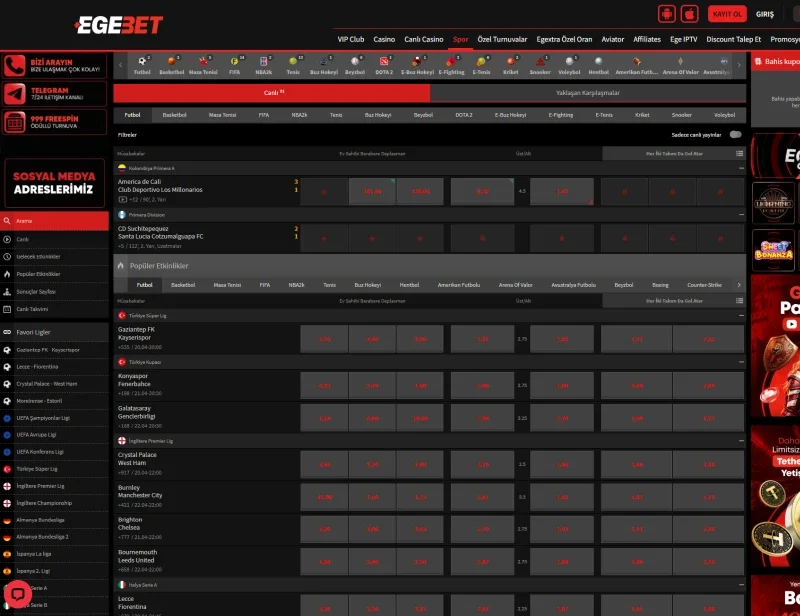Viewport: 800px width, 616px height.
Task: Open market list options in live table header
Action: click(x=739, y=153)
